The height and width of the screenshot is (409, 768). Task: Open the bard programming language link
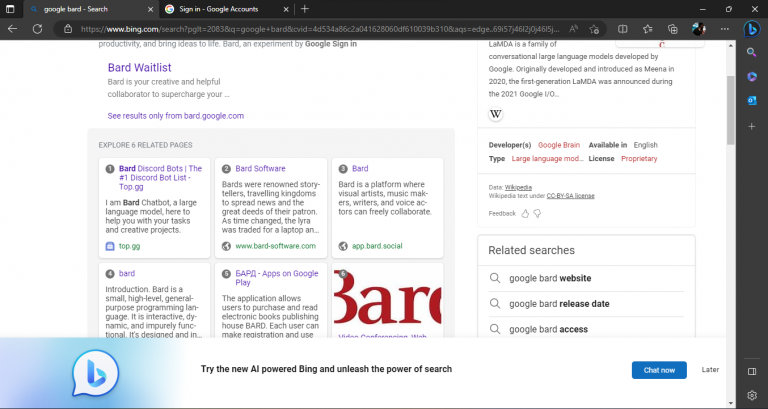(x=127, y=273)
